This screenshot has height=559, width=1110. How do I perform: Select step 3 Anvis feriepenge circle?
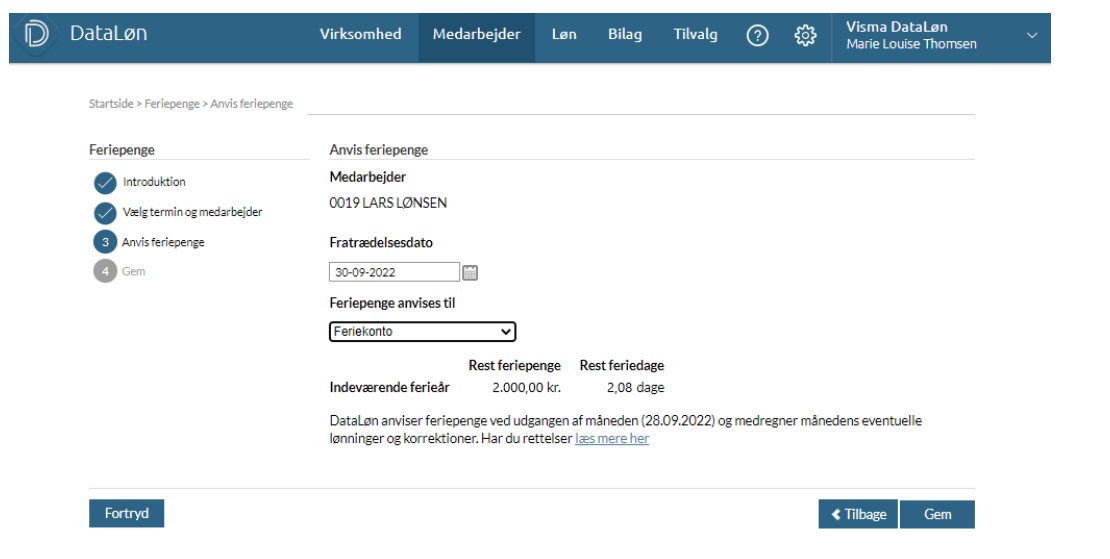105,242
